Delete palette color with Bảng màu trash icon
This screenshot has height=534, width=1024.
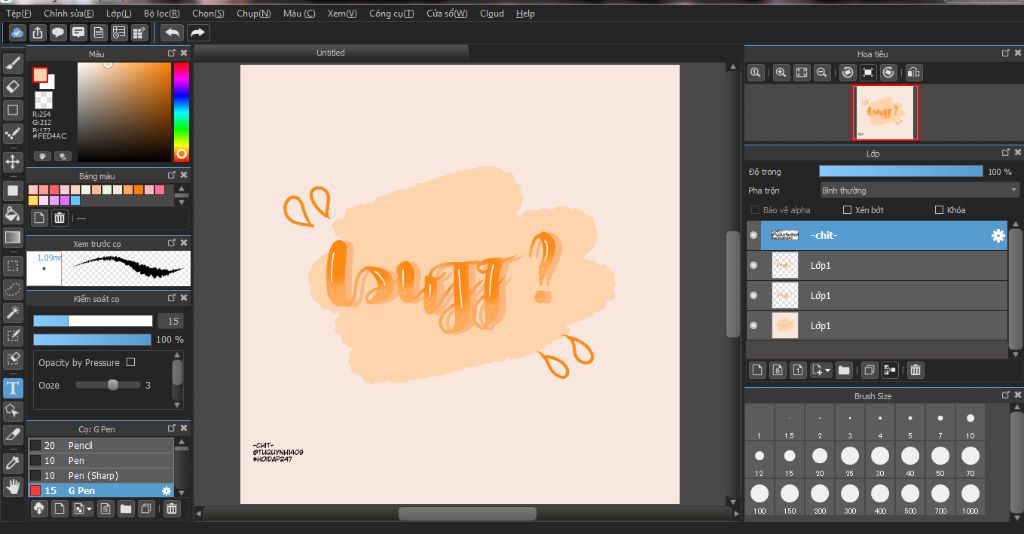pos(59,218)
